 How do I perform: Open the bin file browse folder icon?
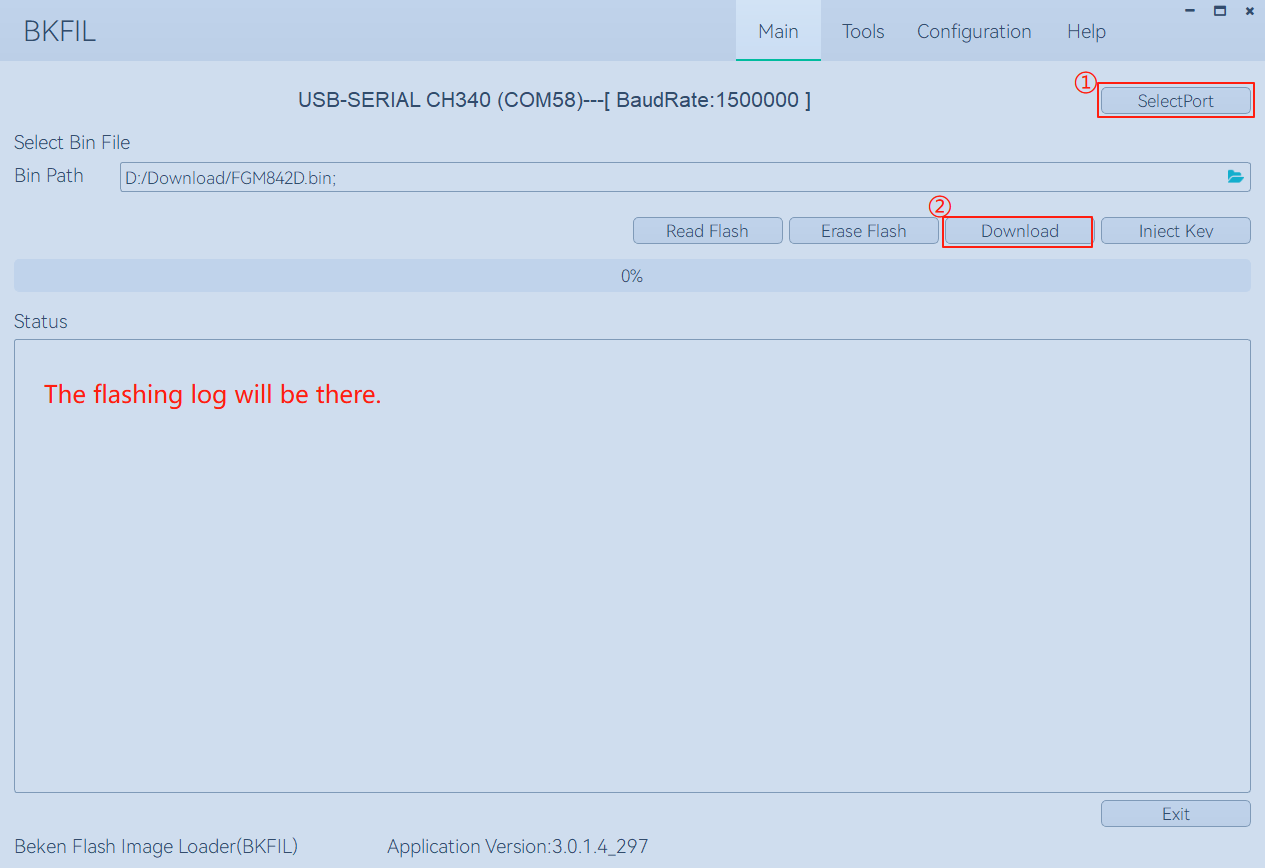point(1236,177)
